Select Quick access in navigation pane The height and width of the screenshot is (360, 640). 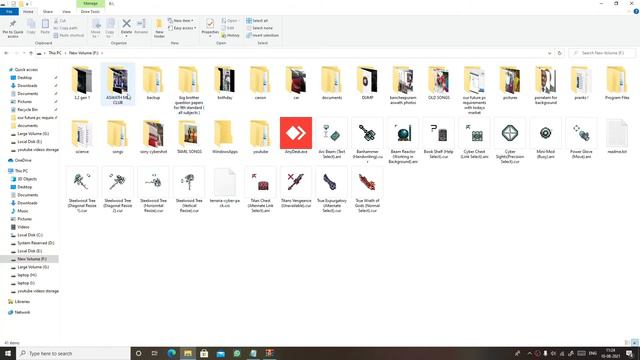coord(26,70)
